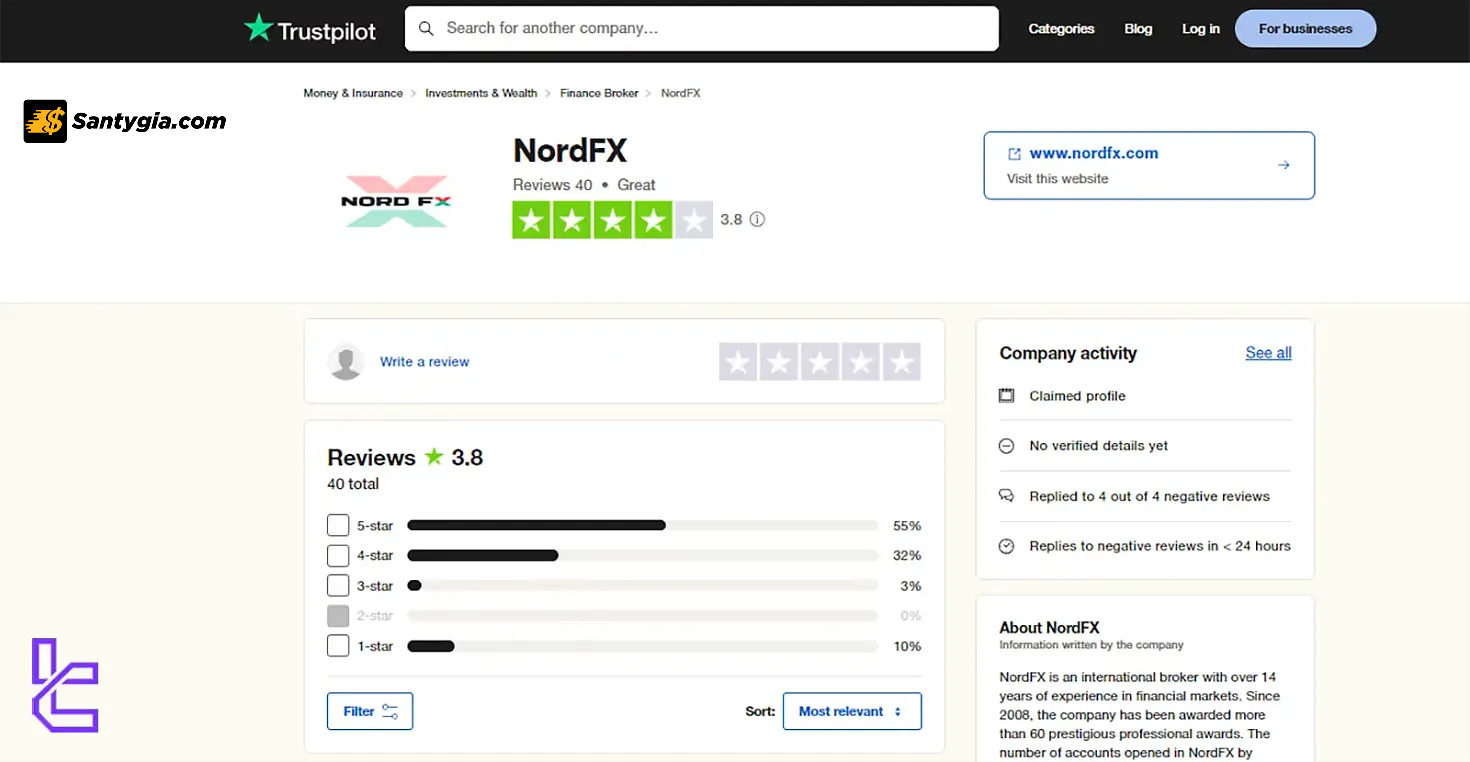The height and width of the screenshot is (762, 1470).
Task: Click the Write a review link
Action: pos(424,362)
